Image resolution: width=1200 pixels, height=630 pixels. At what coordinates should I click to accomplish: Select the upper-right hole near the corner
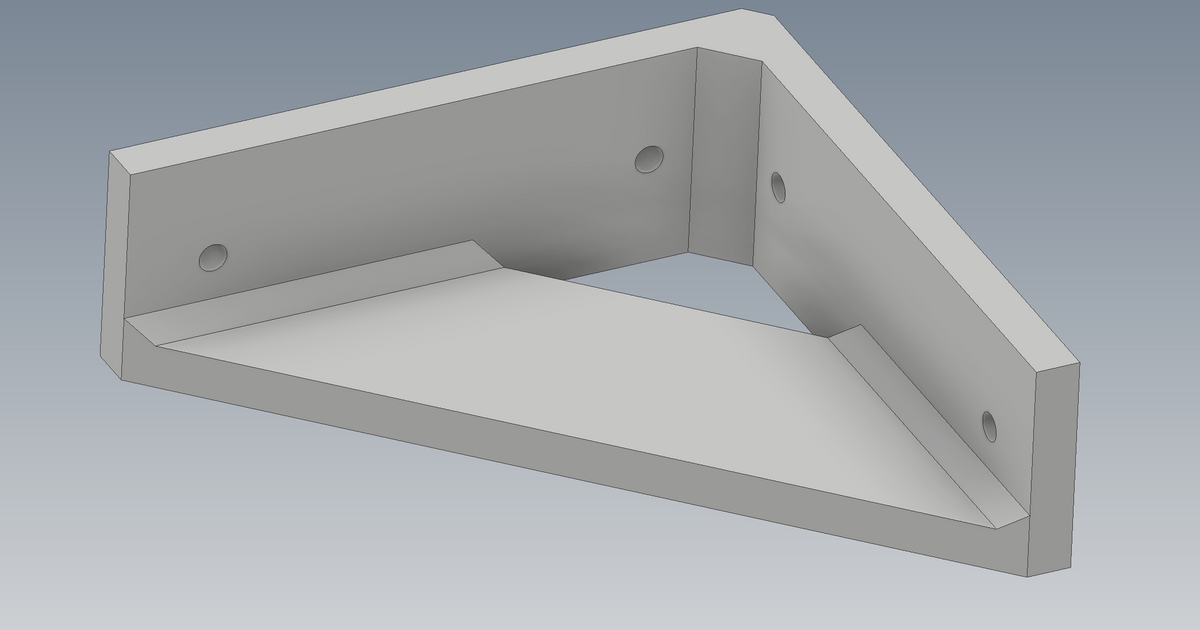[779, 186]
